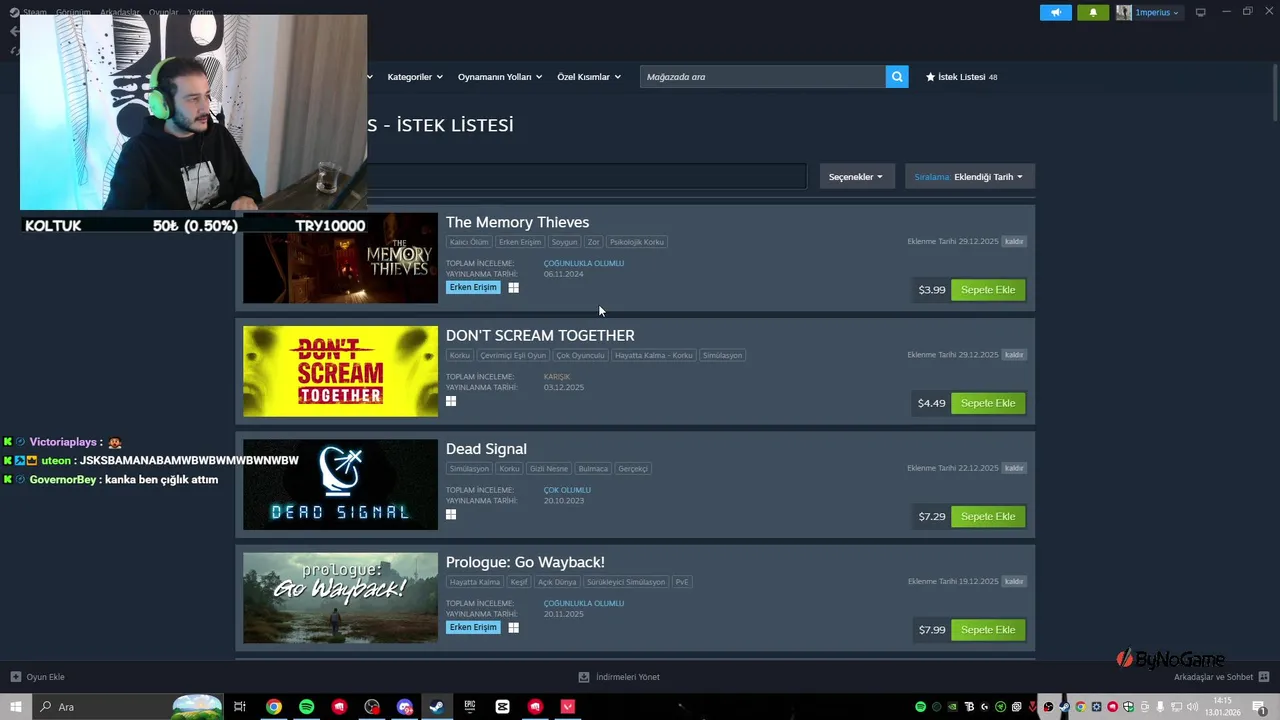Select the Sürükleyici Simülasyon tag
This screenshot has height=720, width=1280.
point(626,582)
